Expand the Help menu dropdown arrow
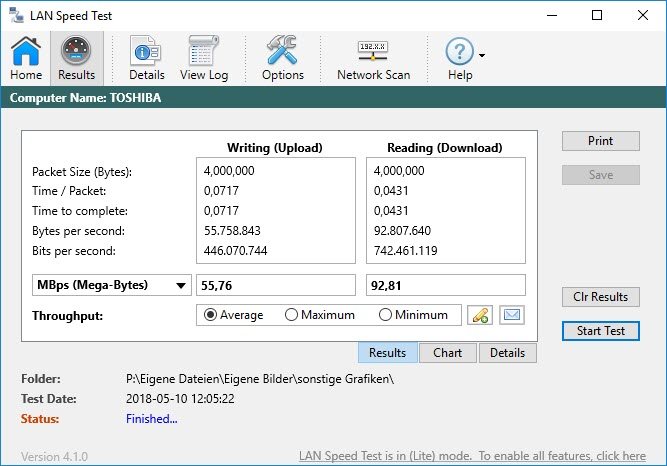667x466 pixels. pos(482,55)
